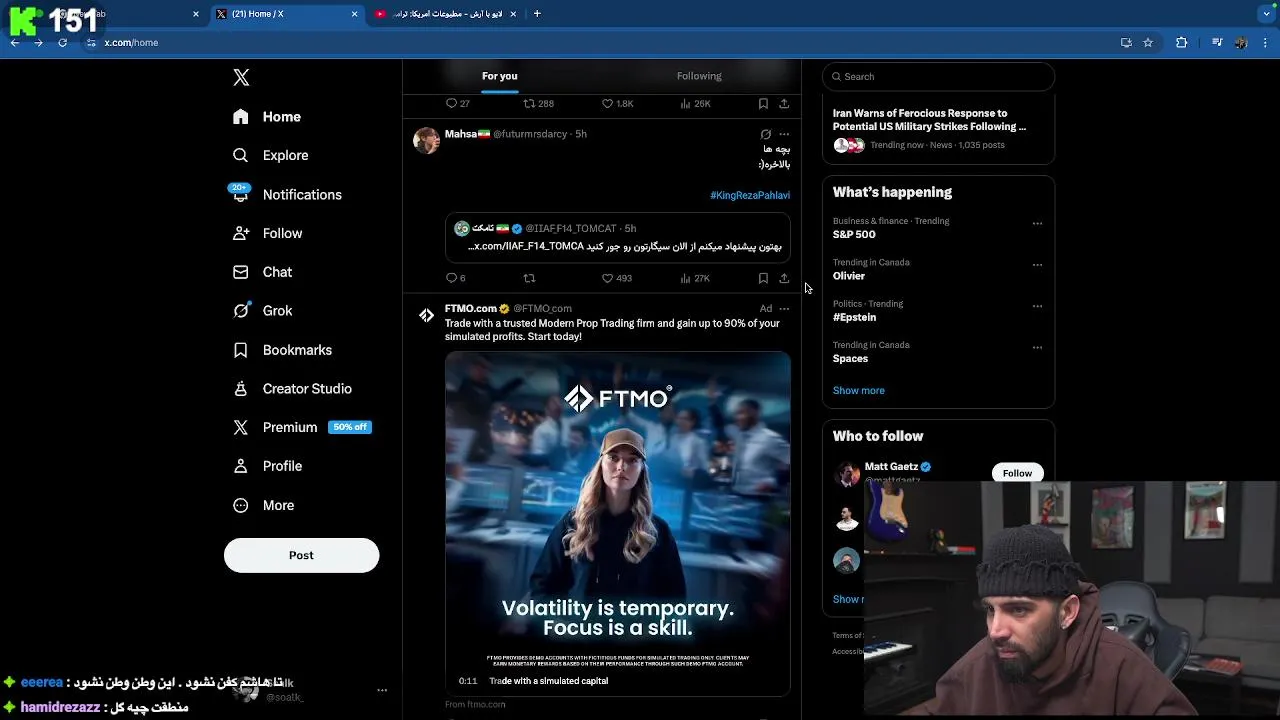Open more options for the S&P 500 trend
The height and width of the screenshot is (720, 1280).
click(1037, 224)
